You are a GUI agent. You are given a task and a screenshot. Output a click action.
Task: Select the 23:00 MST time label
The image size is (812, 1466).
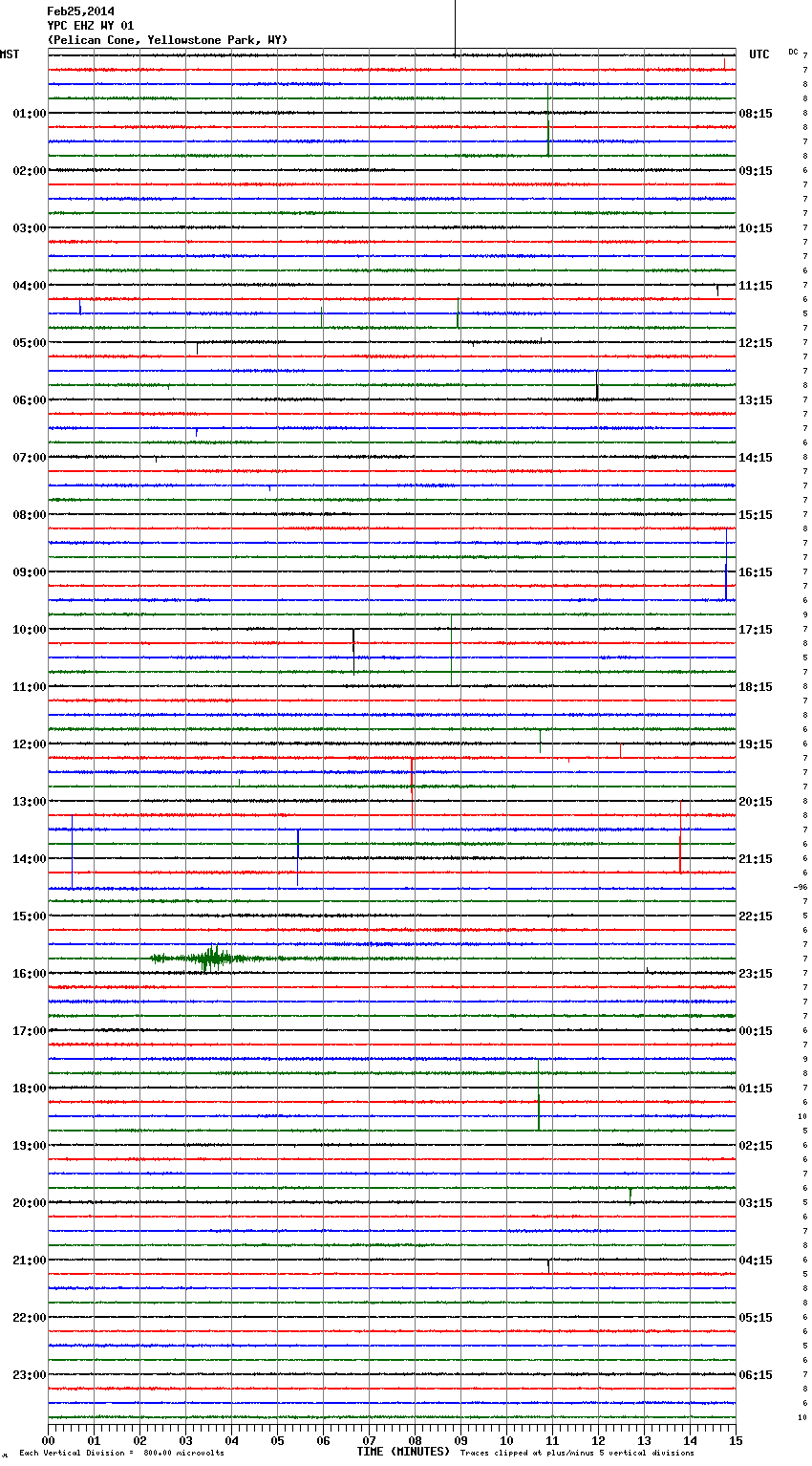pyautogui.click(x=30, y=1375)
